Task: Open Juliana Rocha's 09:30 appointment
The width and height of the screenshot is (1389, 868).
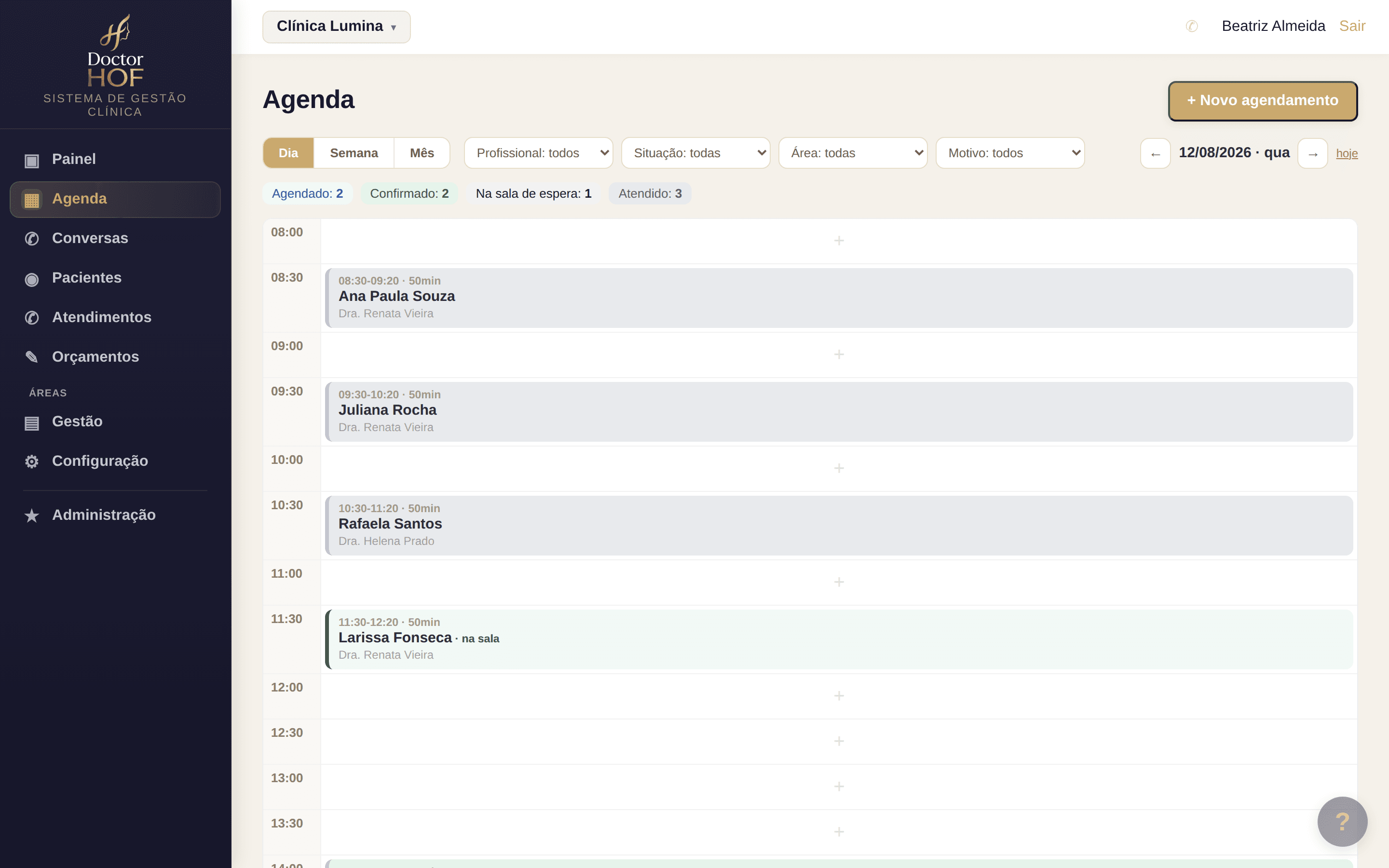Action: pos(839,412)
